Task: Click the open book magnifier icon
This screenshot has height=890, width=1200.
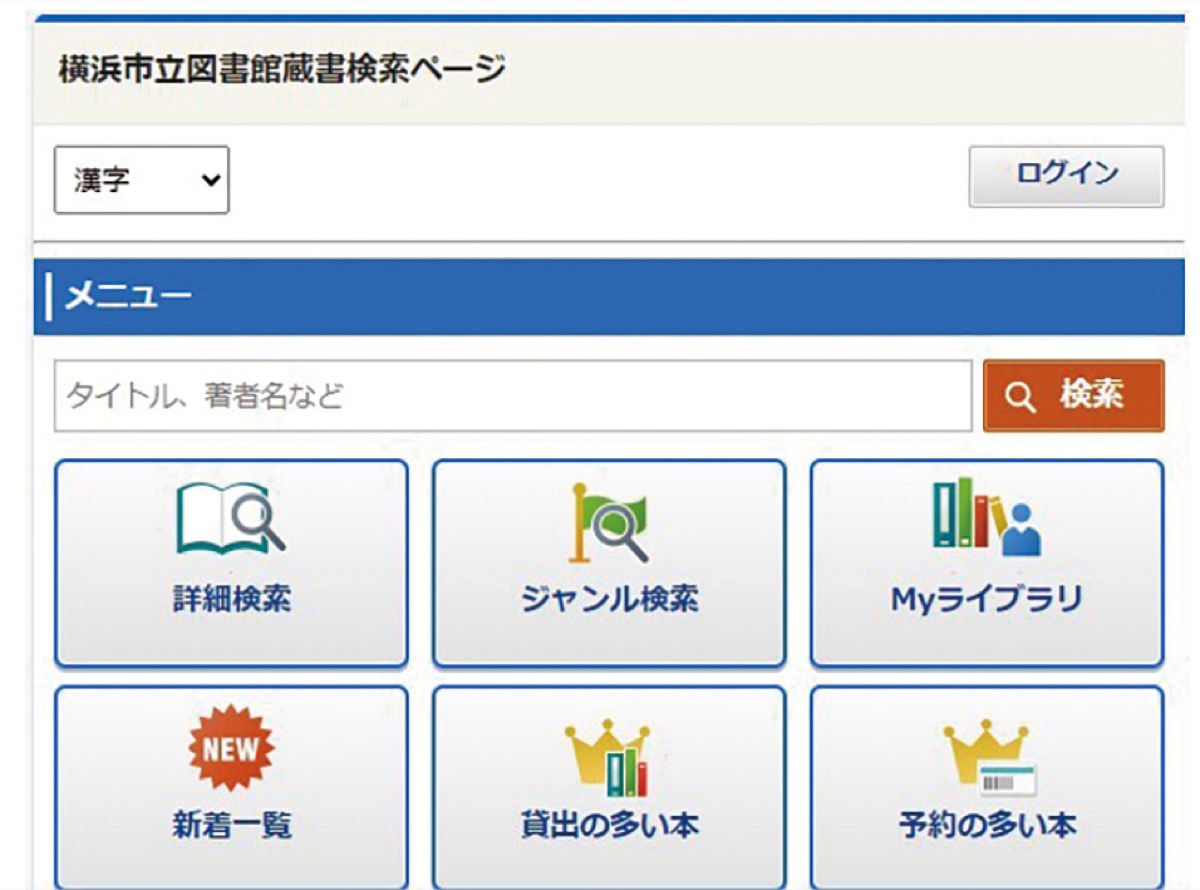Action: coord(231,518)
